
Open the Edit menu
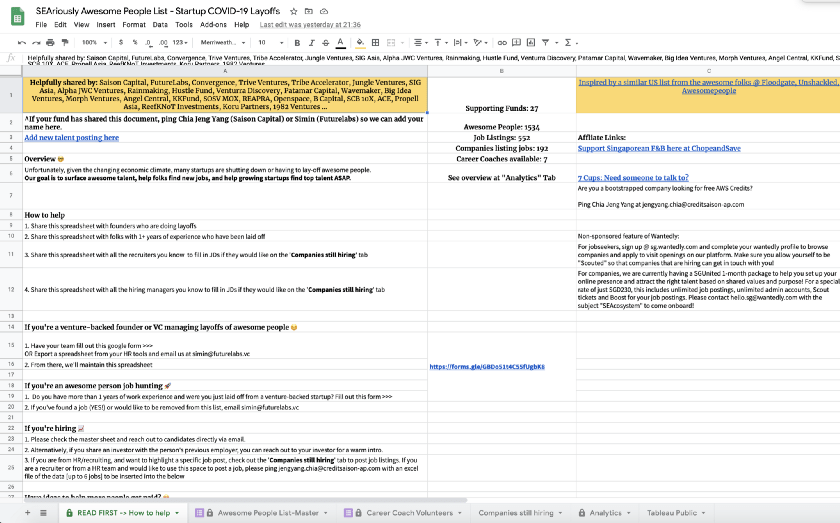[x=61, y=25]
